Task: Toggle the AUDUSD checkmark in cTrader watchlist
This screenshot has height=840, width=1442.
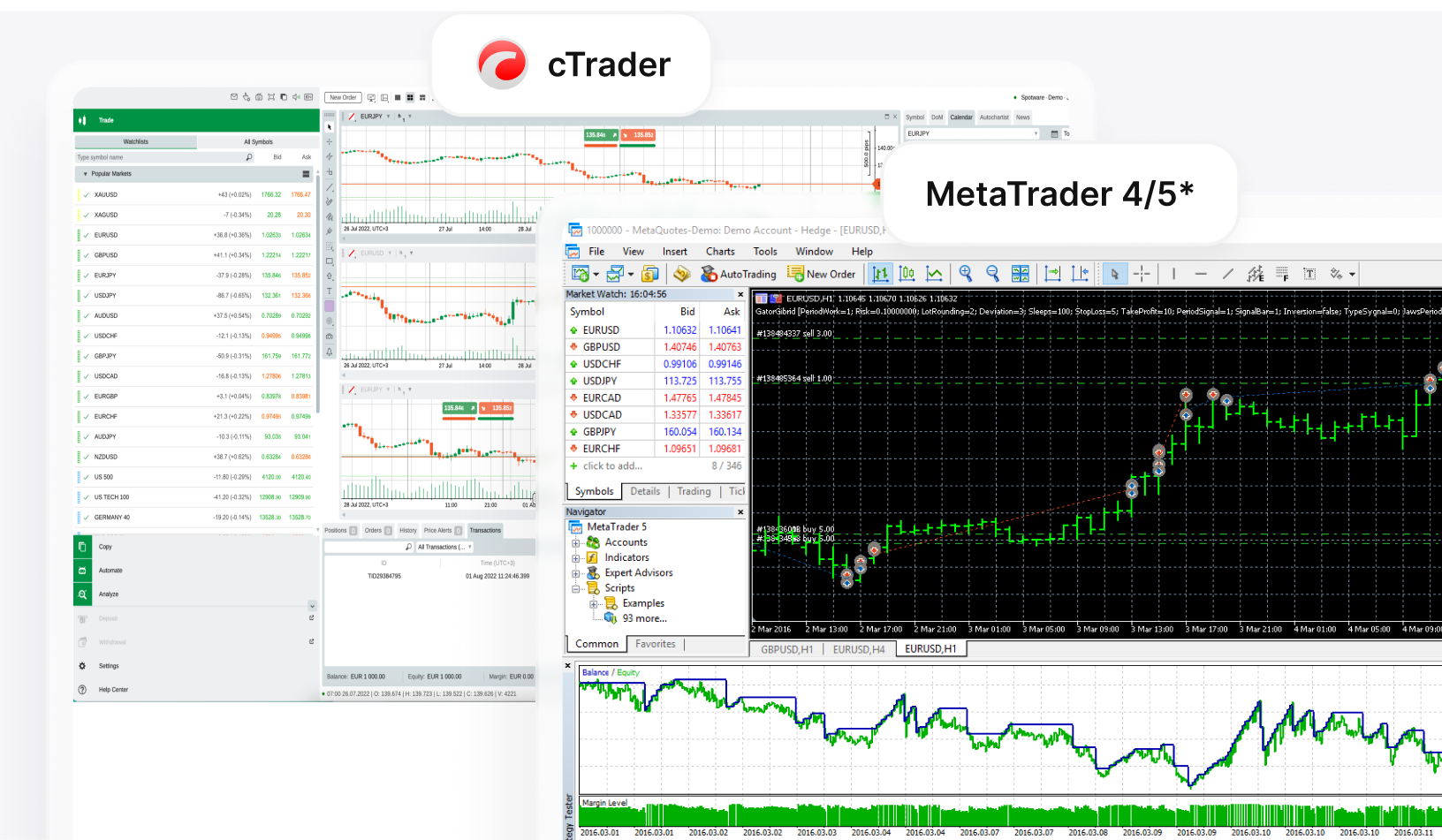Action: (86, 316)
